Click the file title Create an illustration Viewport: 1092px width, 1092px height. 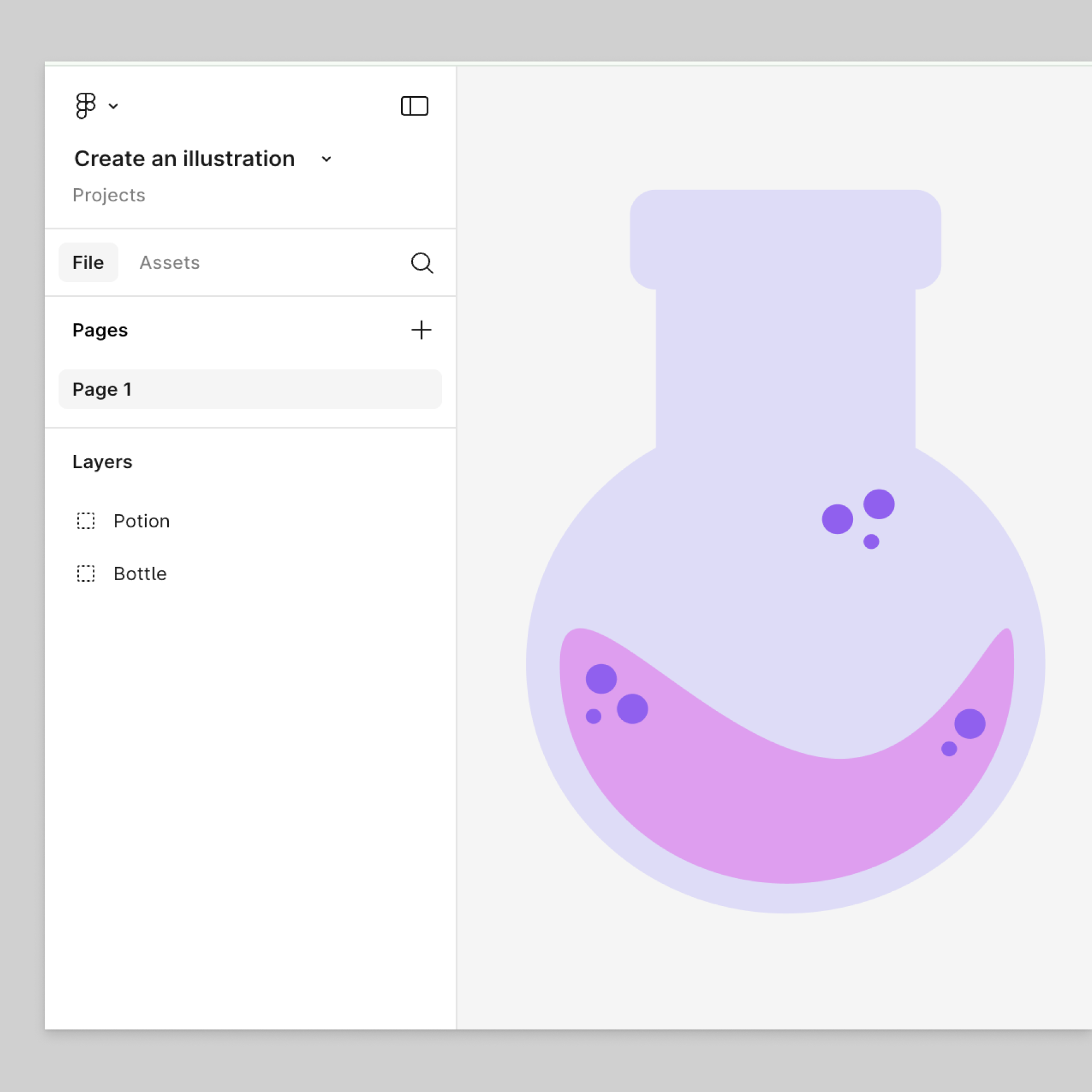(x=184, y=159)
